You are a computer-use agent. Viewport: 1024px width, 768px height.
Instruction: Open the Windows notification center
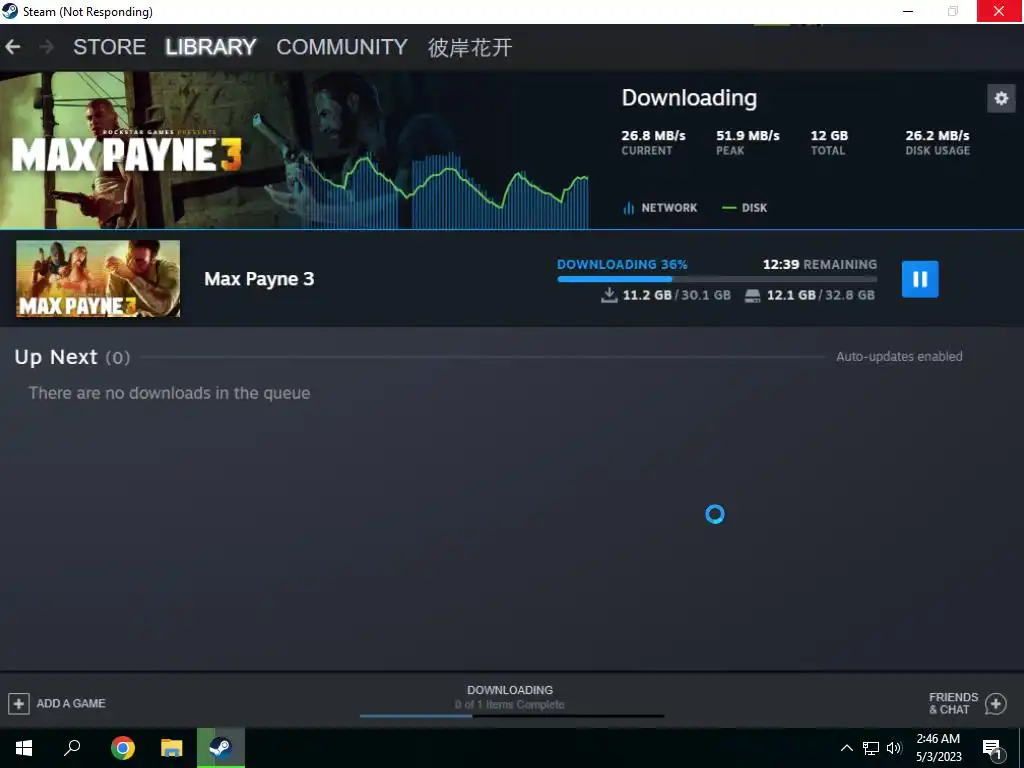point(992,748)
